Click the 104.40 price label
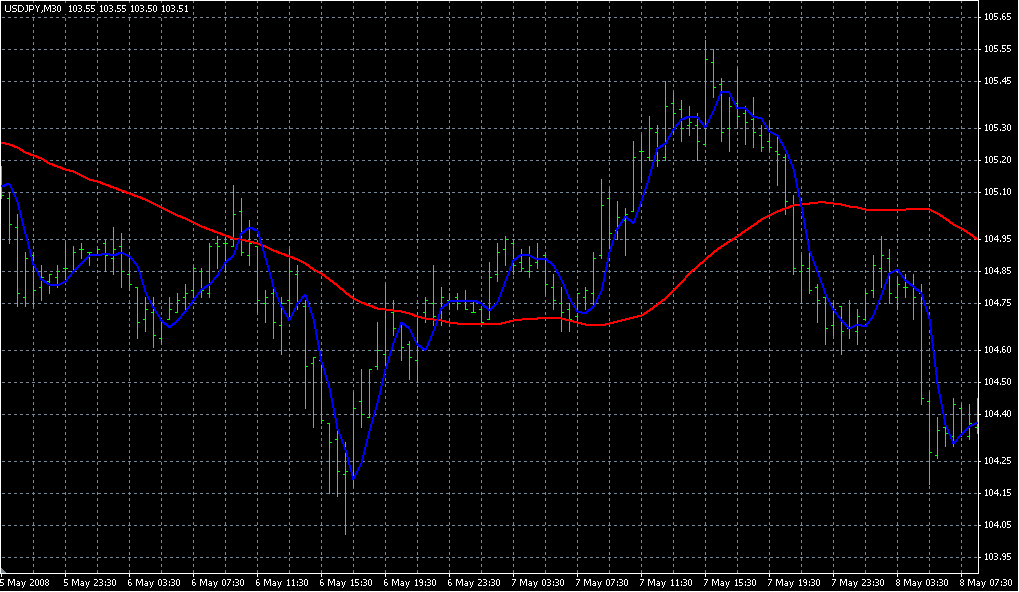Image resolution: width=1019 pixels, height=592 pixels. pyautogui.click(x=998, y=414)
